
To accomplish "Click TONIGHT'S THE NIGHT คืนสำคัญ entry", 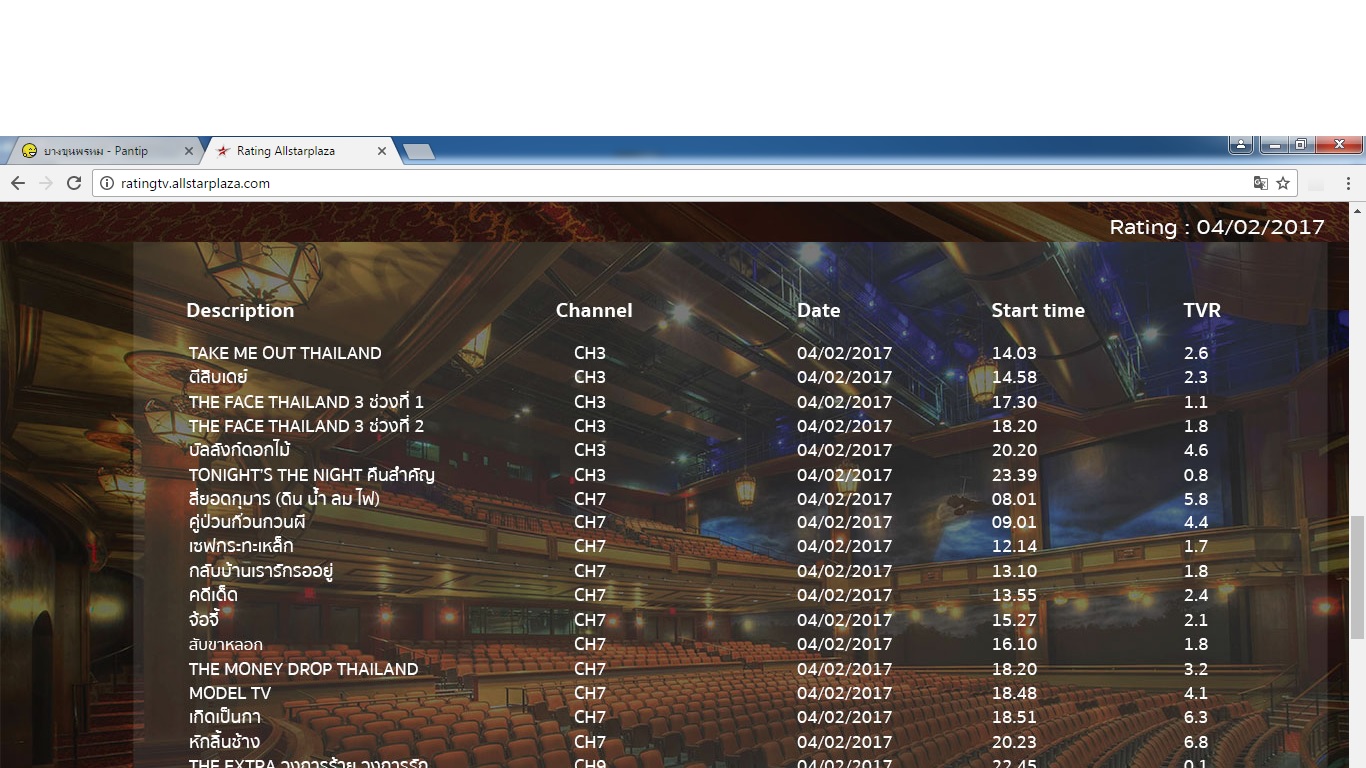I will 312,475.
